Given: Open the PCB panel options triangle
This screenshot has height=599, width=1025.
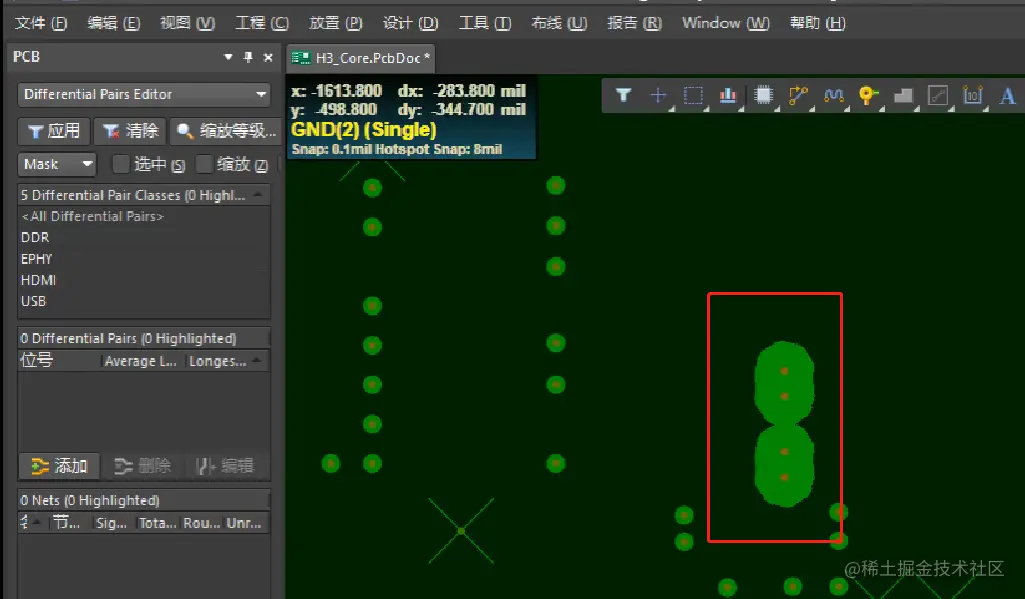Looking at the screenshot, I should (x=228, y=57).
